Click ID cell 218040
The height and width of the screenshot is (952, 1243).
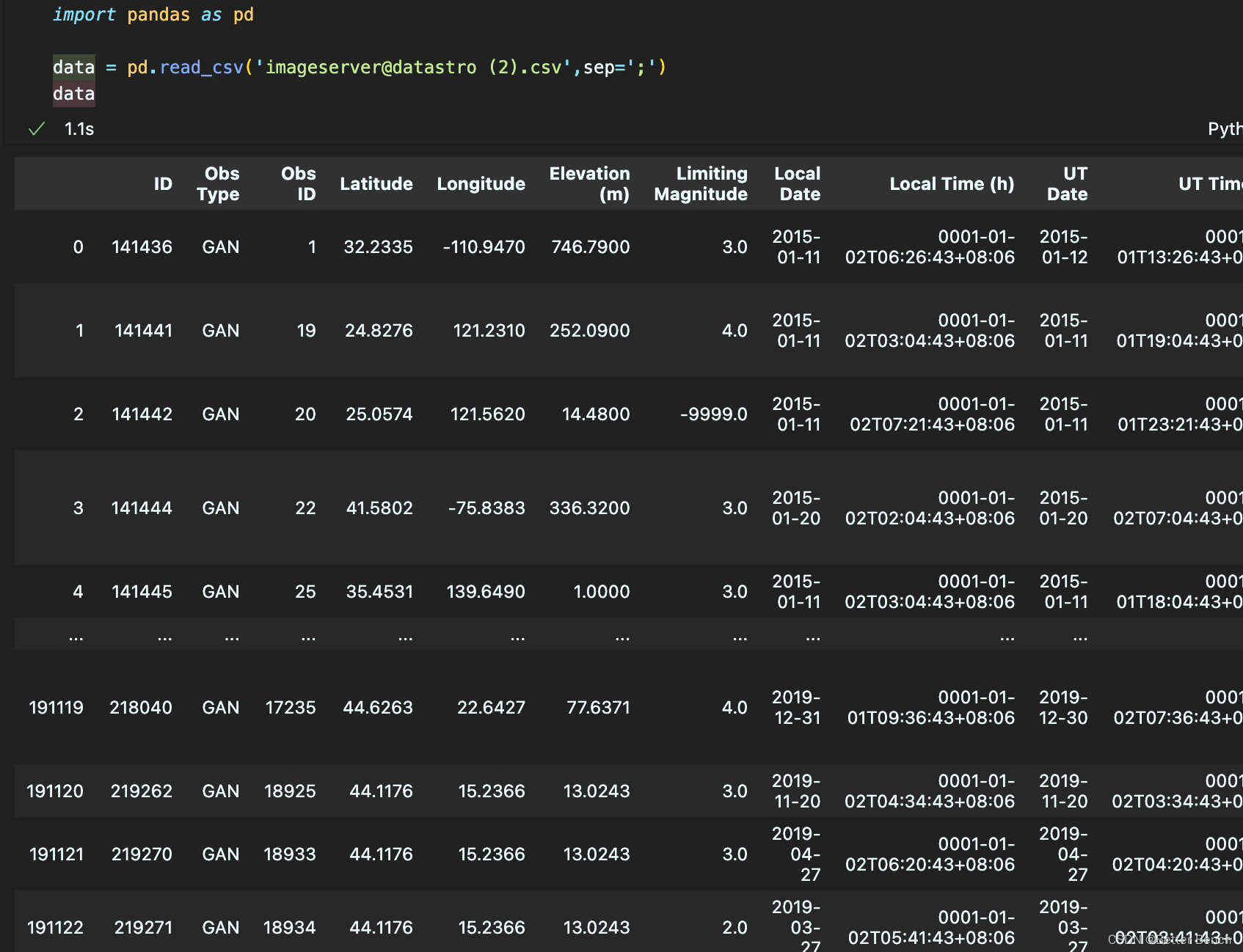click(141, 708)
